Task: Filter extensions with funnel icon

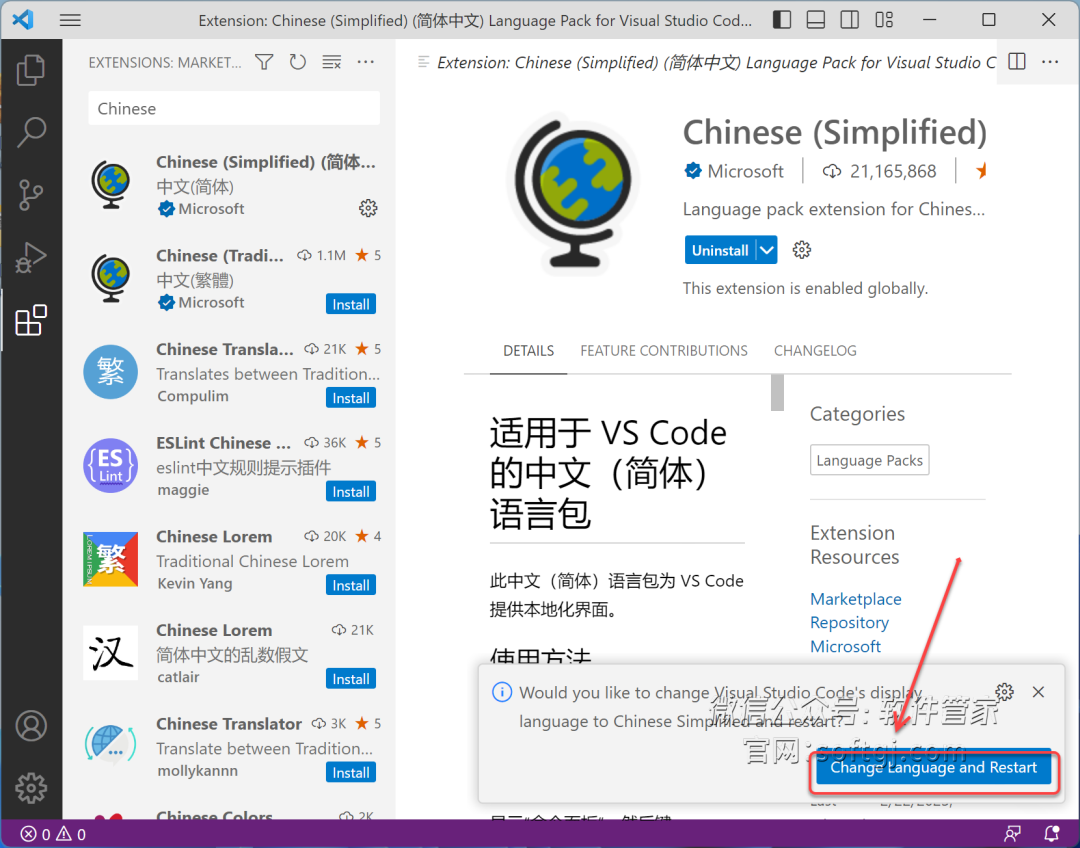Action: pyautogui.click(x=264, y=63)
